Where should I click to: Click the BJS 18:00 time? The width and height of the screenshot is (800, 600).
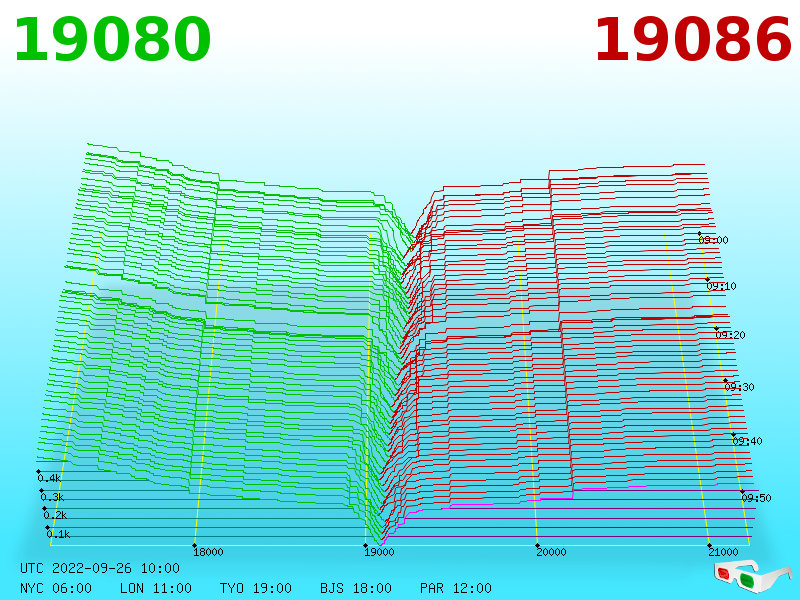pyautogui.click(x=356, y=588)
